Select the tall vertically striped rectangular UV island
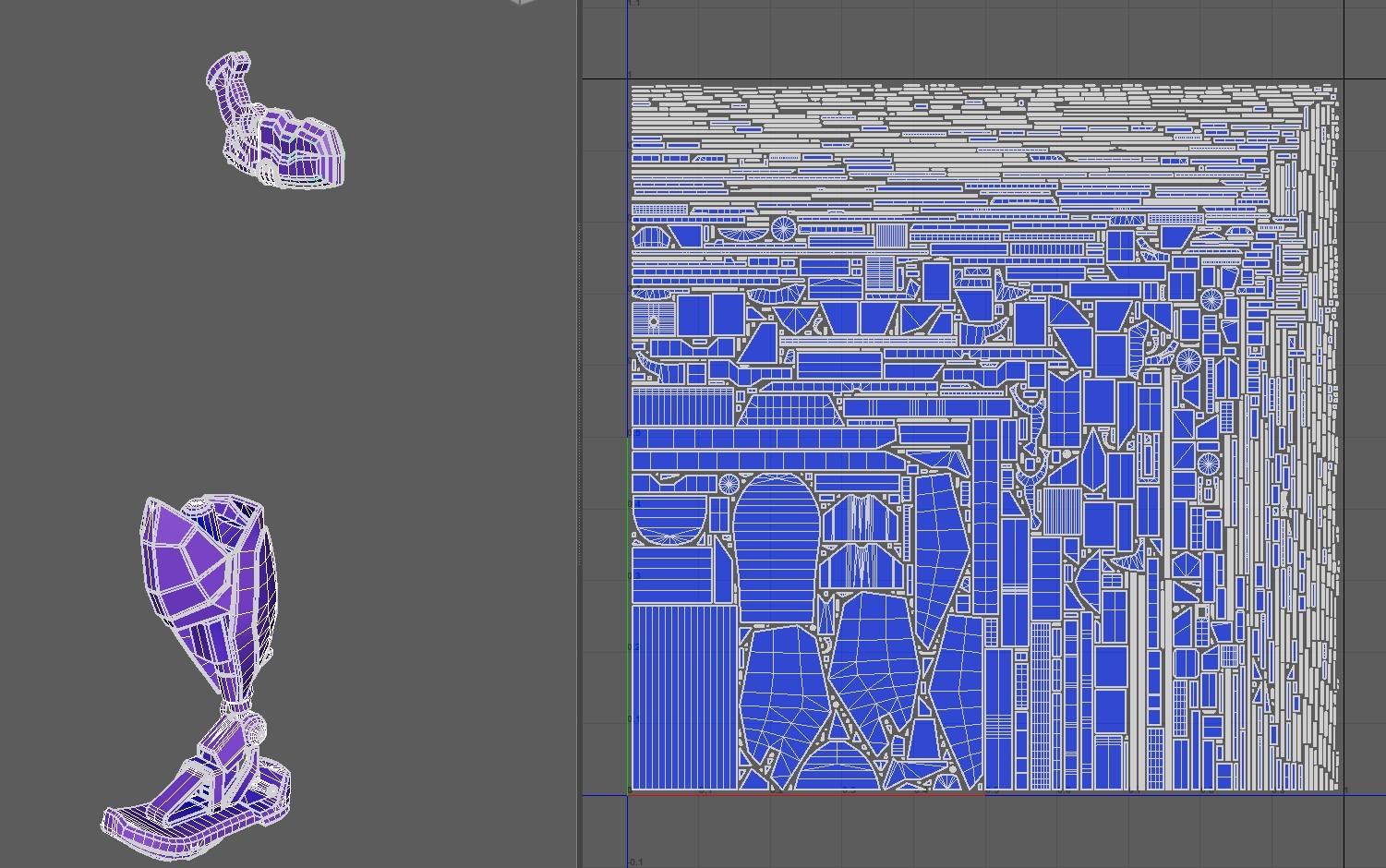The image size is (1386, 868). (x=684, y=697)
